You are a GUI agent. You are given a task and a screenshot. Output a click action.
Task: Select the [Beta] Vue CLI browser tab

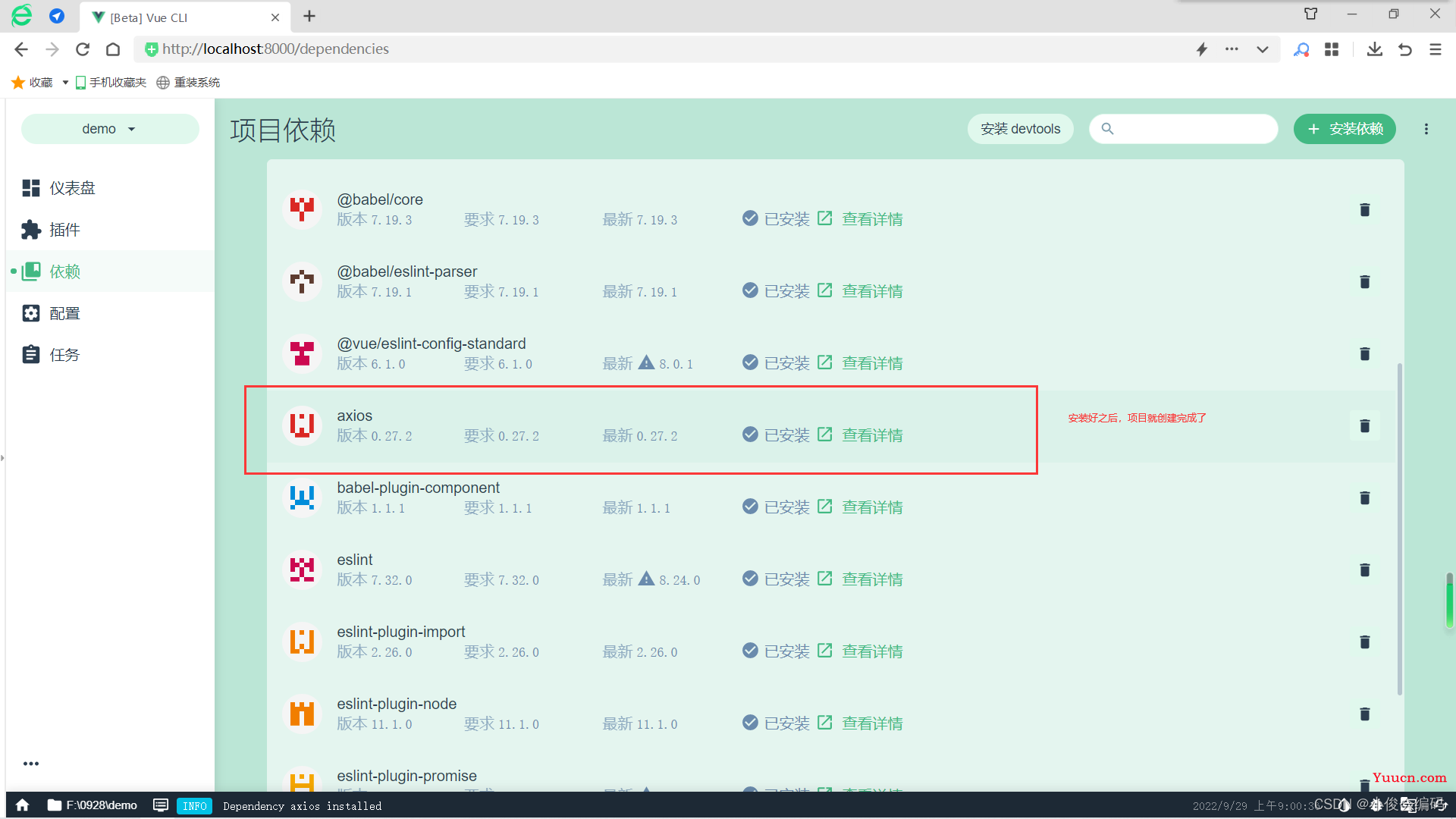(184, 17)
